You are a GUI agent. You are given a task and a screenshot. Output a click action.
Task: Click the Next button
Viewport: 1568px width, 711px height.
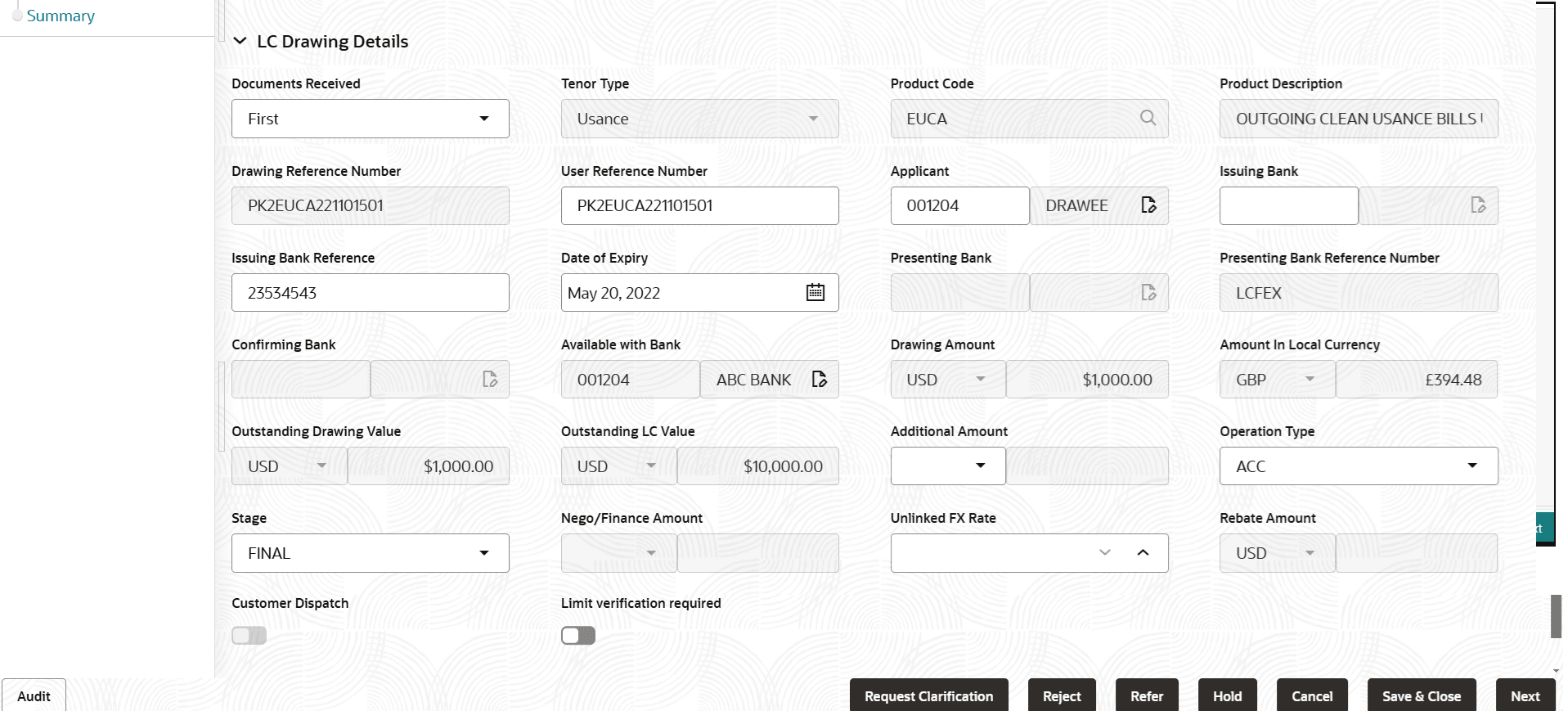(x=1525, y=695)
